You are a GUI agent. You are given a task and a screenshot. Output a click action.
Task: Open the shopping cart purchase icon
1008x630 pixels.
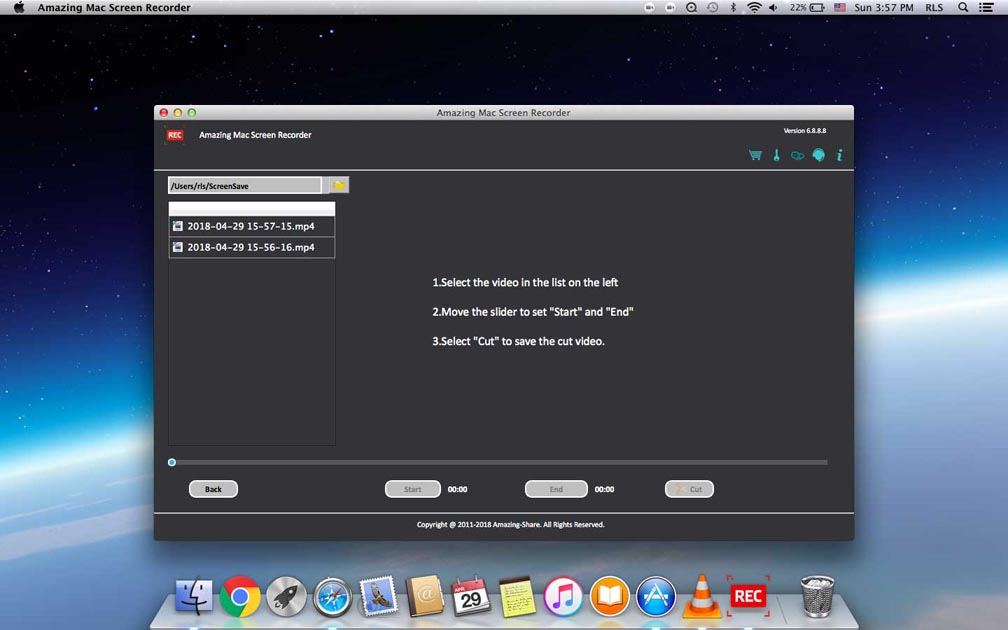click(755, 155)
